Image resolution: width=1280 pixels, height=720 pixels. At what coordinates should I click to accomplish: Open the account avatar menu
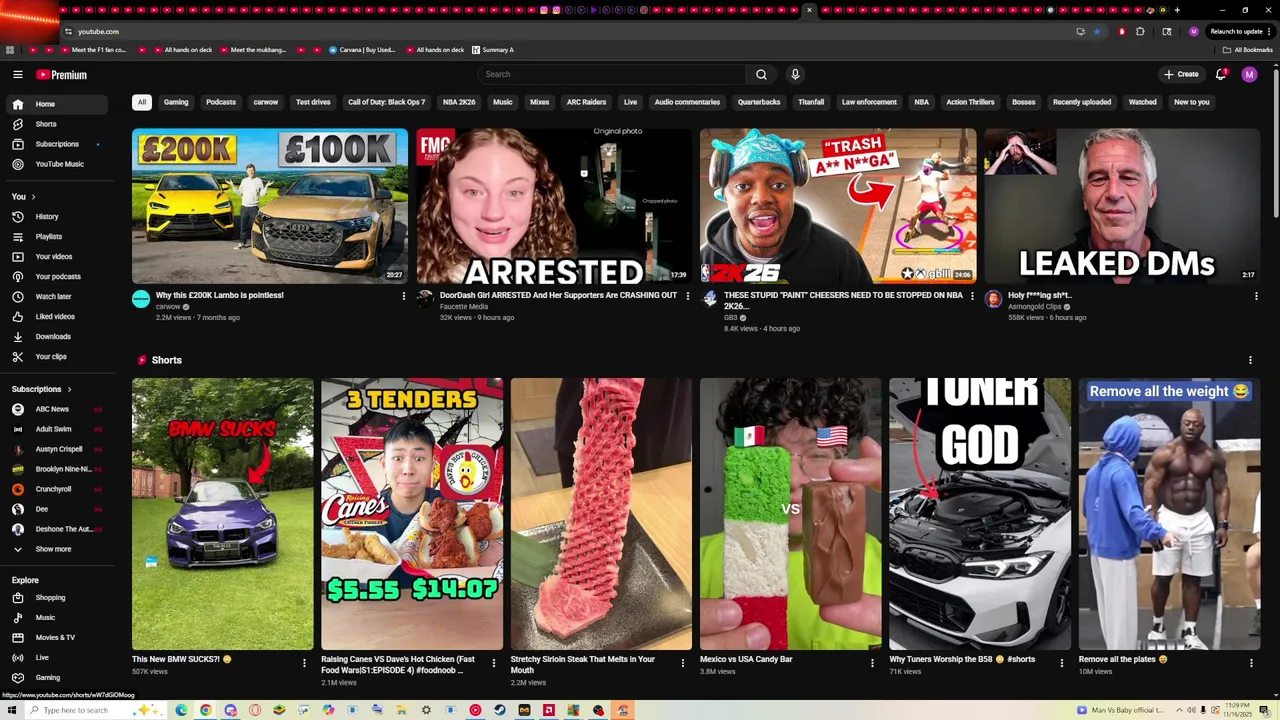tap(1249, 74)
